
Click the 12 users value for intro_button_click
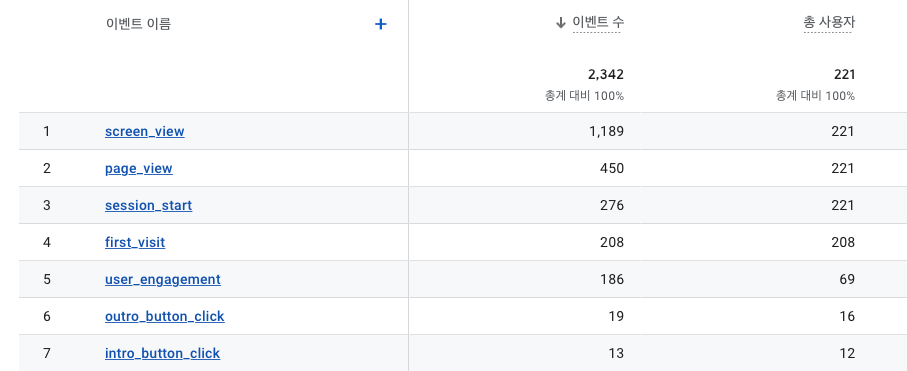click(x=847, y=354)
